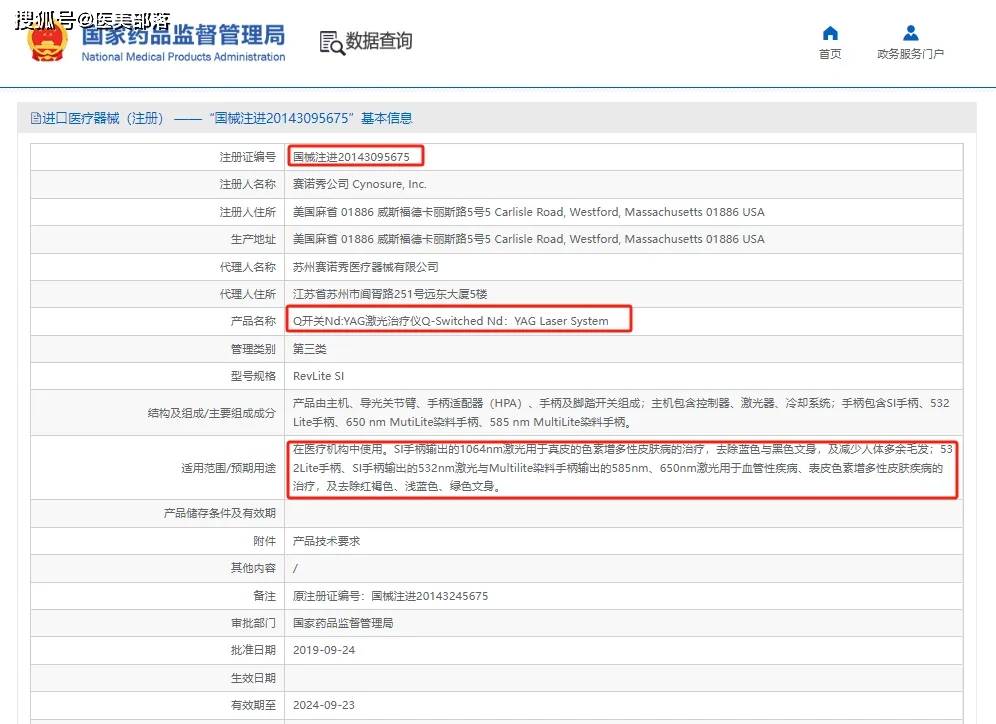This screenshot has height=724, width=996.
Task: Click registrant name 赛诺秀公司 Cynosure, Inc.
Action: (x=360, y=184)
